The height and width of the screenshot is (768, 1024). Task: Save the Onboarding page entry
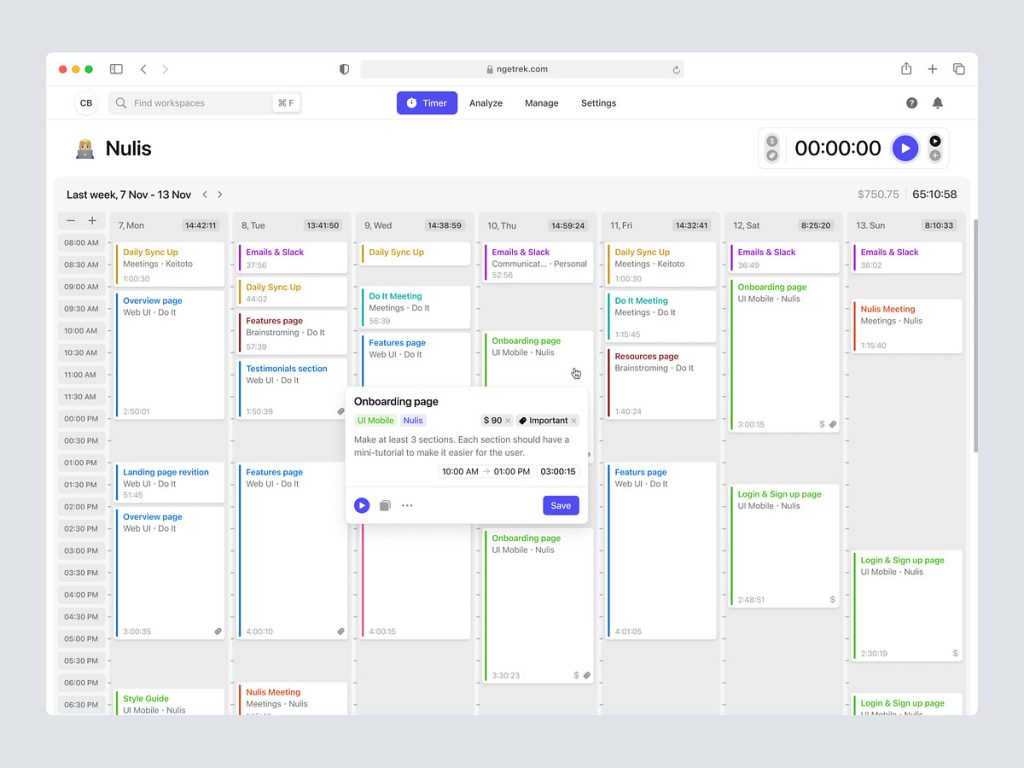(561, 506)
